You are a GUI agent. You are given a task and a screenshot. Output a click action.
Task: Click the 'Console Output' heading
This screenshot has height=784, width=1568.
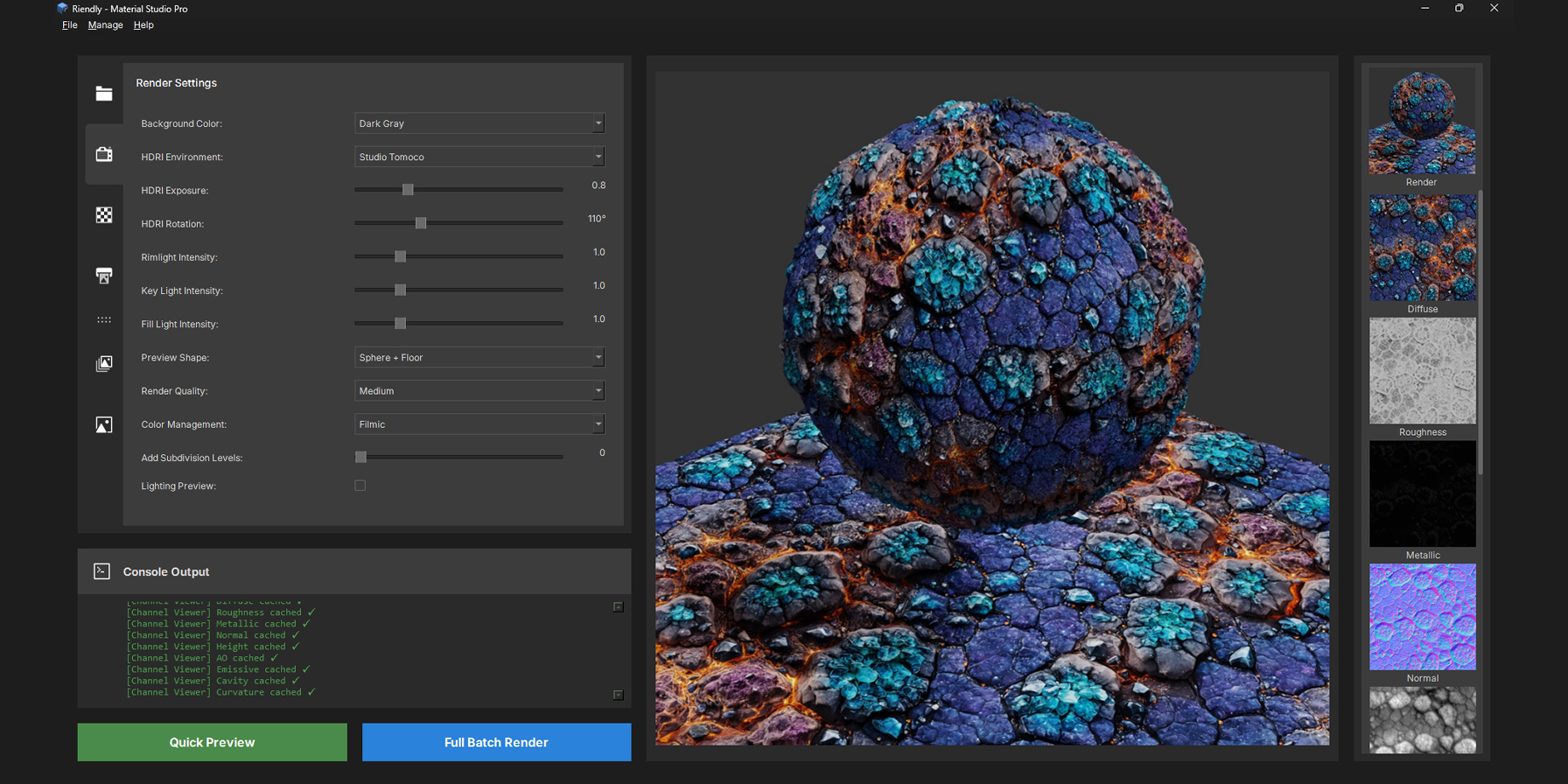coord(166,571)
